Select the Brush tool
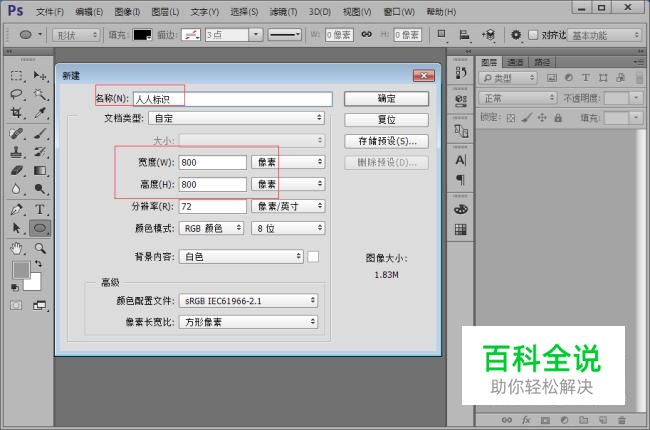650x430 pixels. click(40, 134)
